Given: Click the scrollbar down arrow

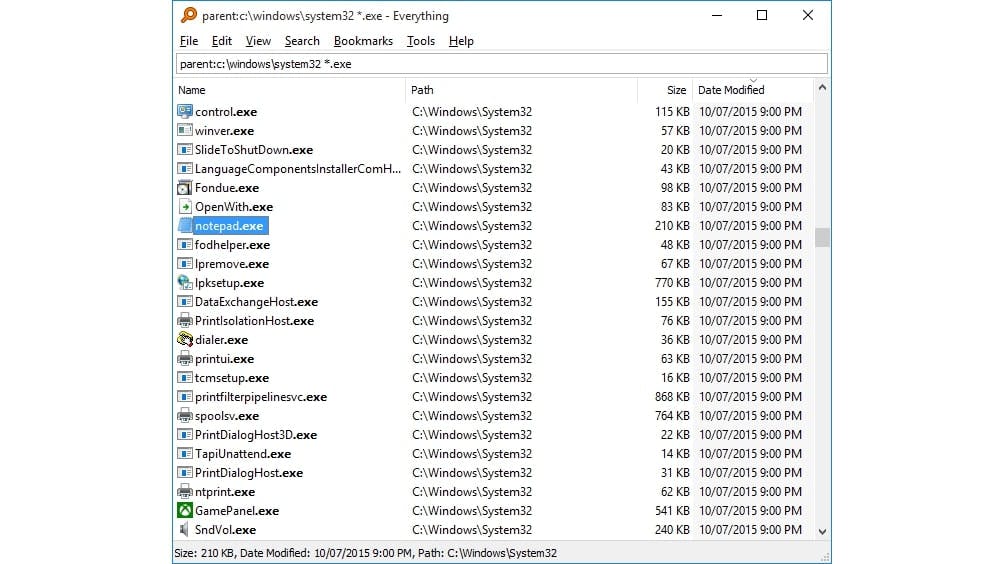Looking at the screenshot, I should pos(823,531).
